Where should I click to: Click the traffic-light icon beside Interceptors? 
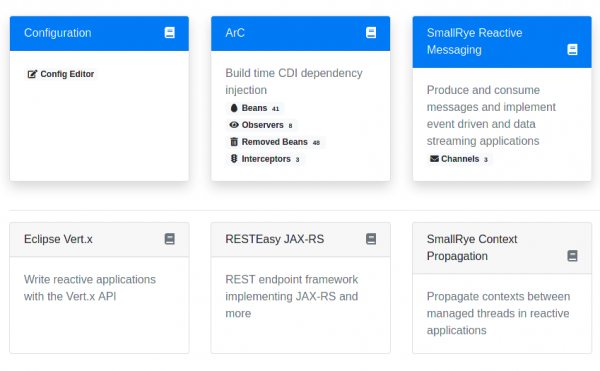234,159
